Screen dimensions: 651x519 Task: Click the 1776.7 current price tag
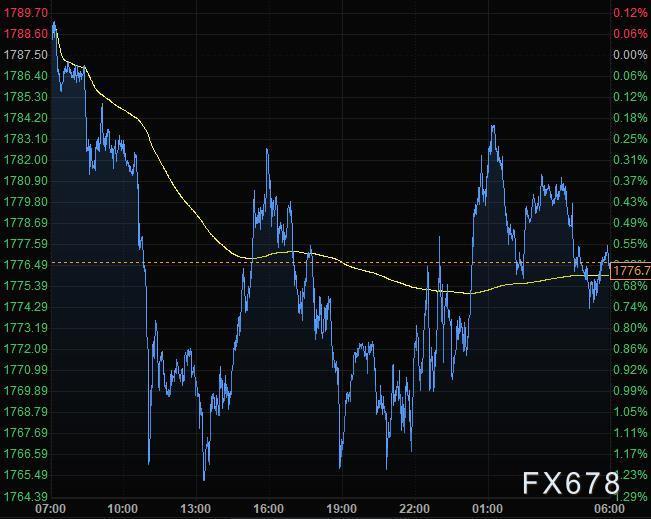(x=630, y=271)
